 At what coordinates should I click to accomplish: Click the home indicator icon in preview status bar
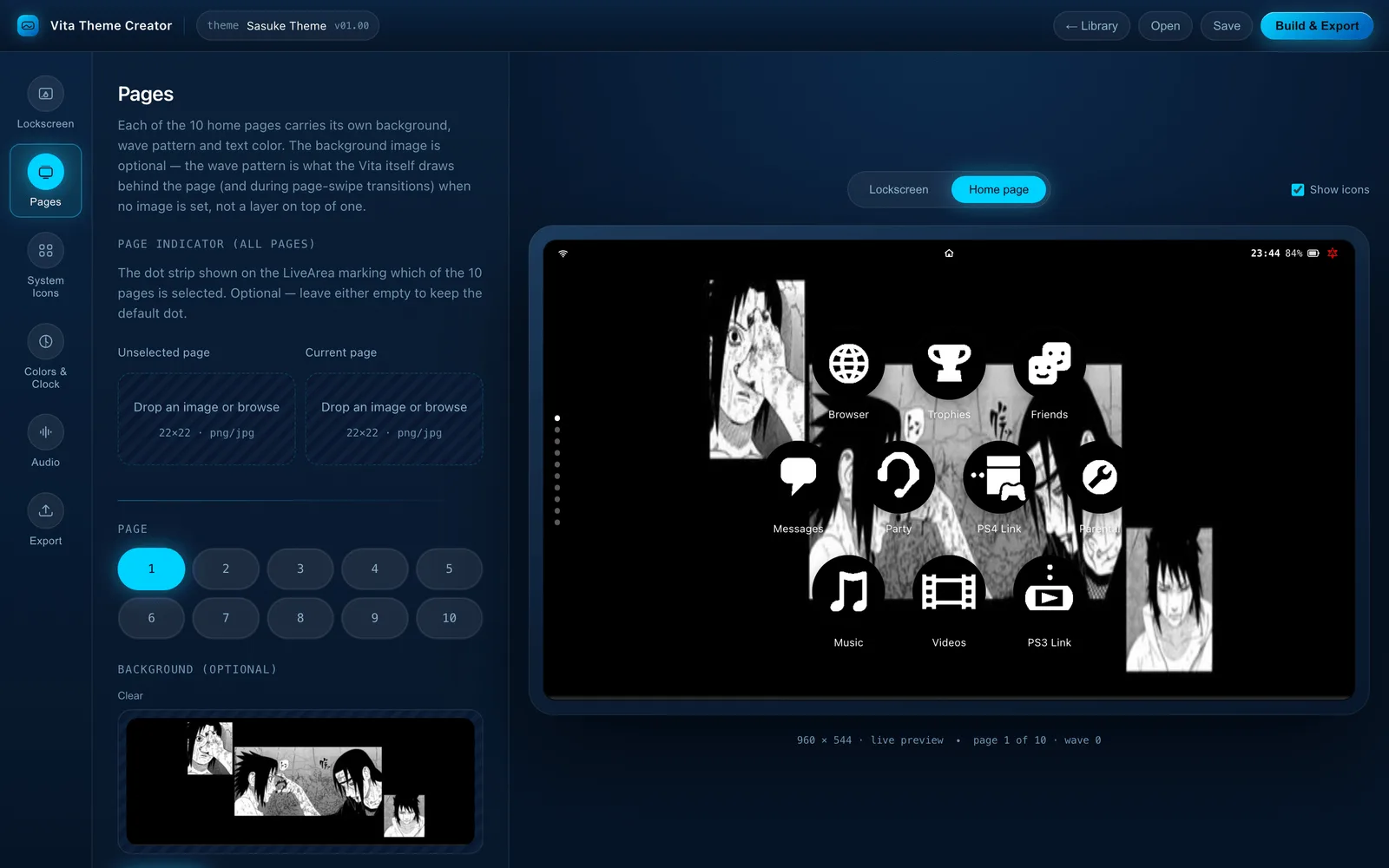[949, 253]
